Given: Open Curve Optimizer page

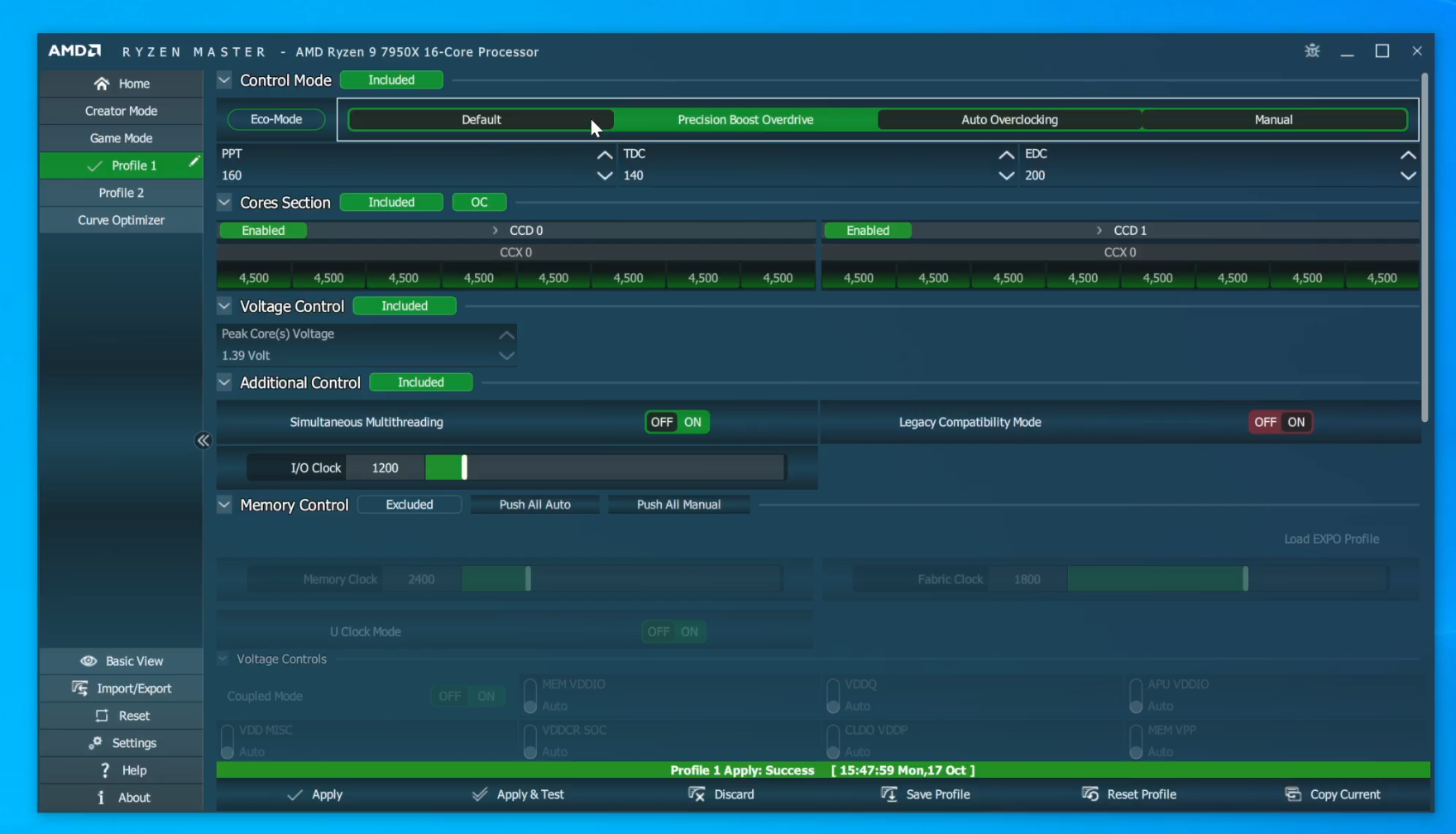Looking at the screenshot, I should (121, 220).
